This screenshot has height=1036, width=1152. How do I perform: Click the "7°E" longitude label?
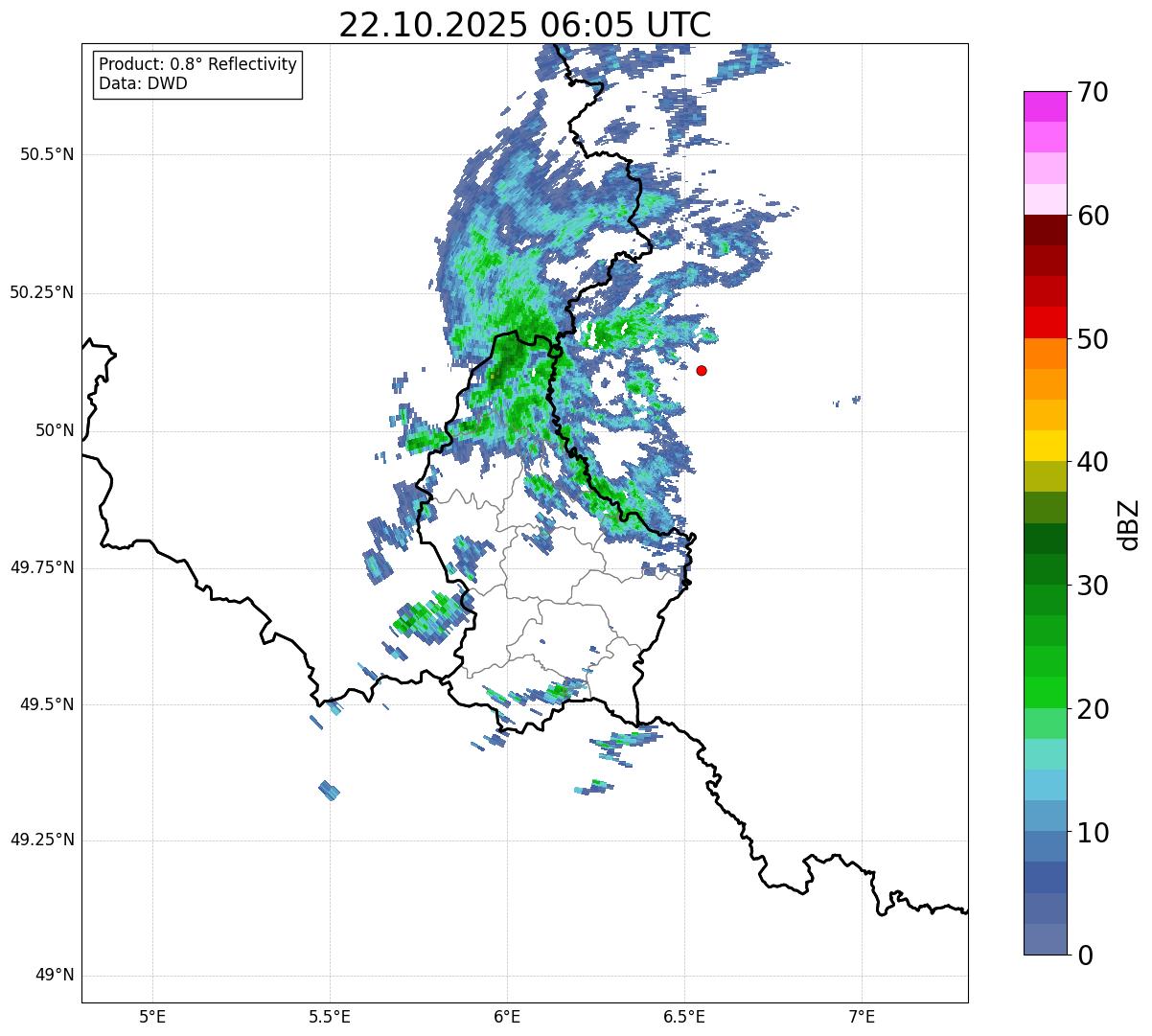click(x=862, y=1017)
